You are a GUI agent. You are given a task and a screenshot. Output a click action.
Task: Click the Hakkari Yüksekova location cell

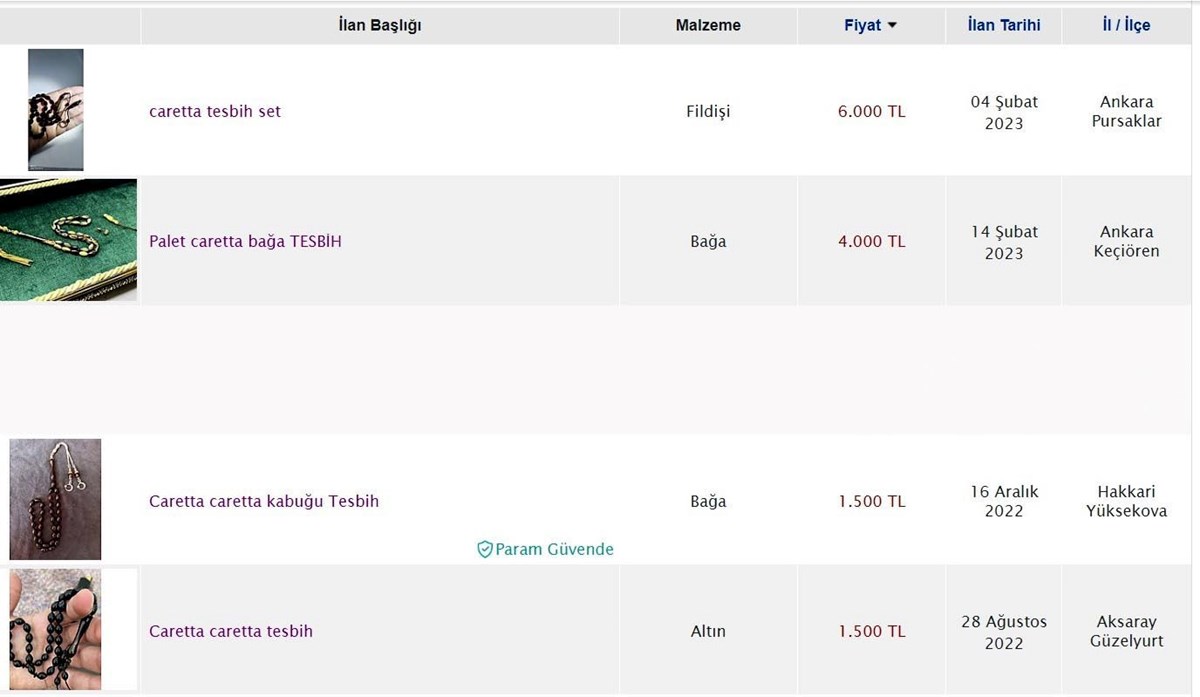pyautogui.click(x=1126, y=501)
